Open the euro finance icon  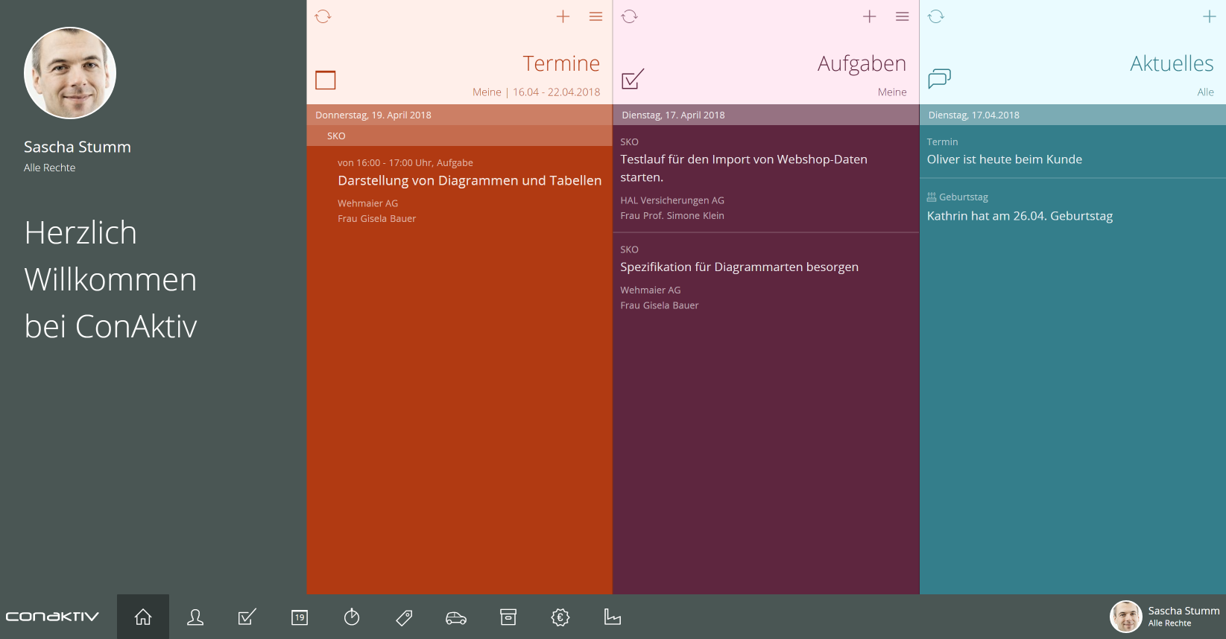(x=560, y=617)
